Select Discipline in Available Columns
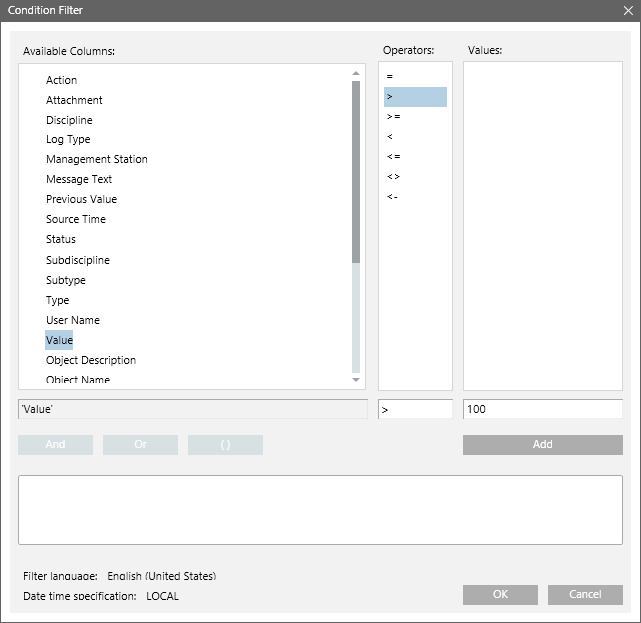Screen dimensions: 641x623 coord(69,120)
